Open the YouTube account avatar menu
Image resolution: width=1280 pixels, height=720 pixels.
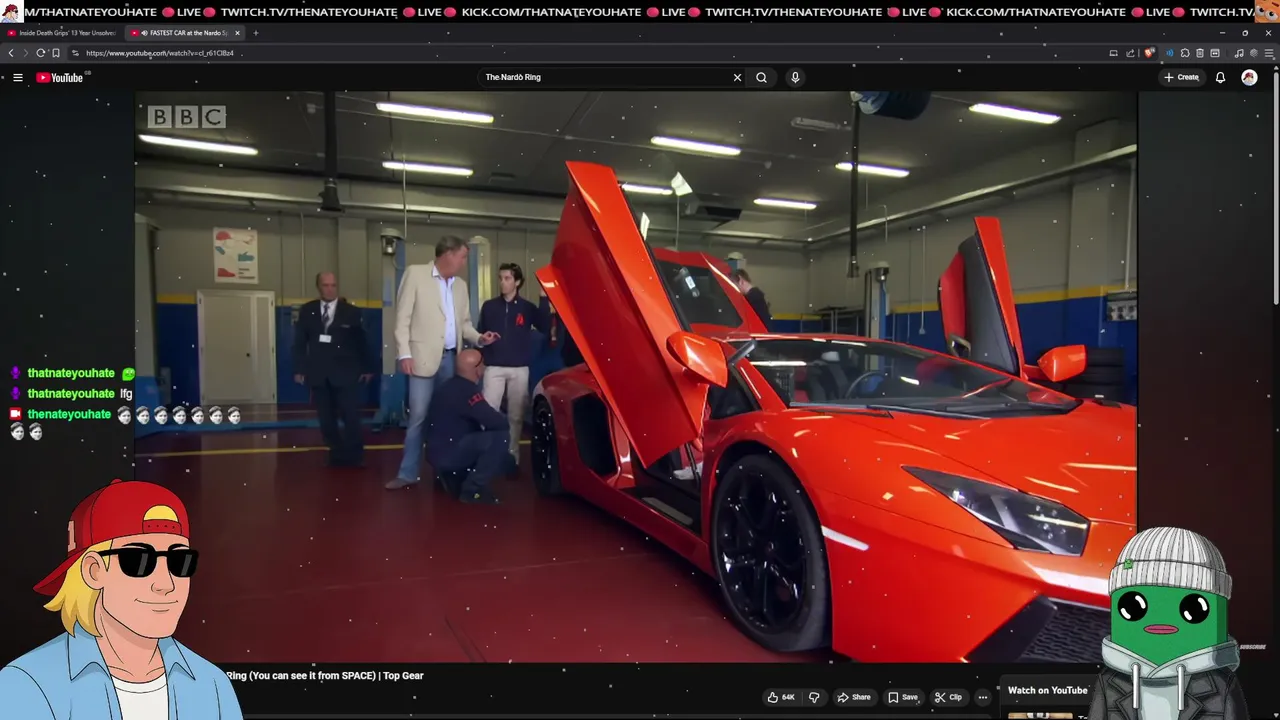[x=1249, y=77]
